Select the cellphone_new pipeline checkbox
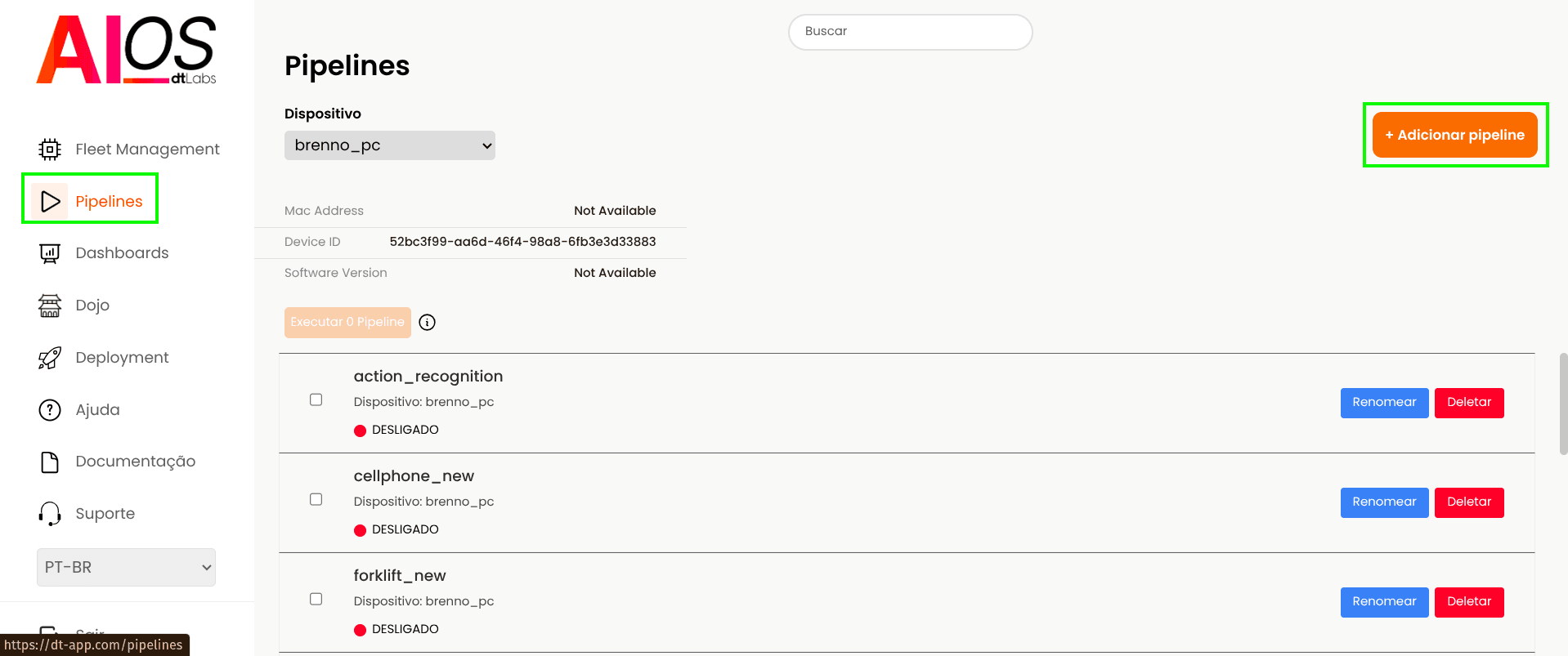 [x=316, y=499]
